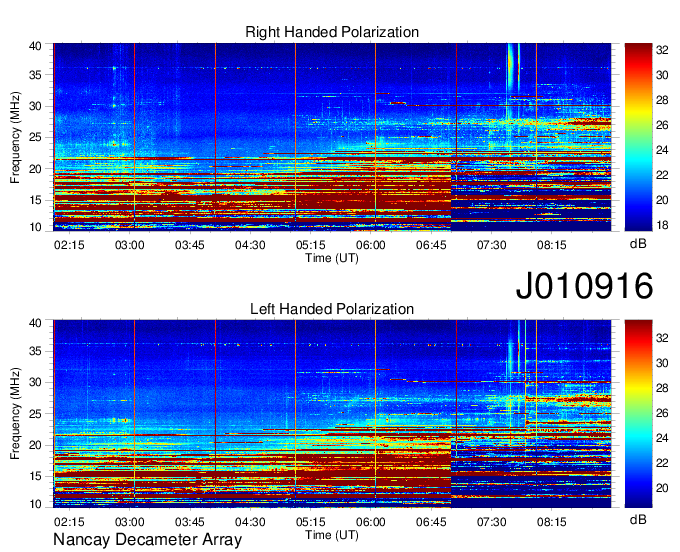Click the 10 MHz tick on the top frequency axis
This screenshot has height=552, width=680.
[x=35, y=227]
